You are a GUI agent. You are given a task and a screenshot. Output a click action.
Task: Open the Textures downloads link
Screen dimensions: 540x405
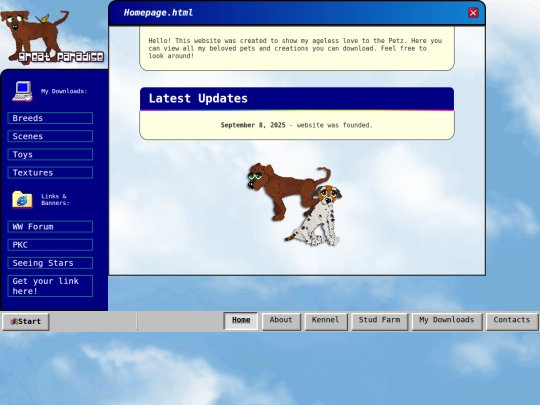click(50, 173)
